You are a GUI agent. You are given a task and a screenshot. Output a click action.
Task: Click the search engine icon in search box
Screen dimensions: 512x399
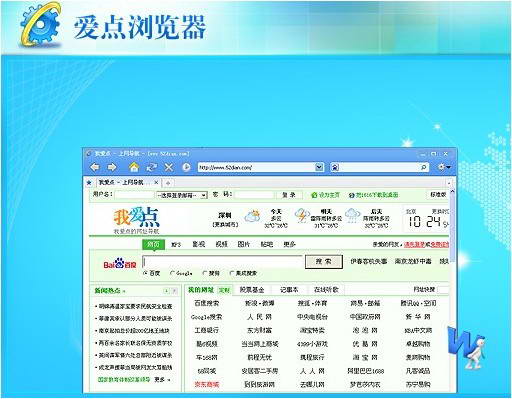pos(335,167)
